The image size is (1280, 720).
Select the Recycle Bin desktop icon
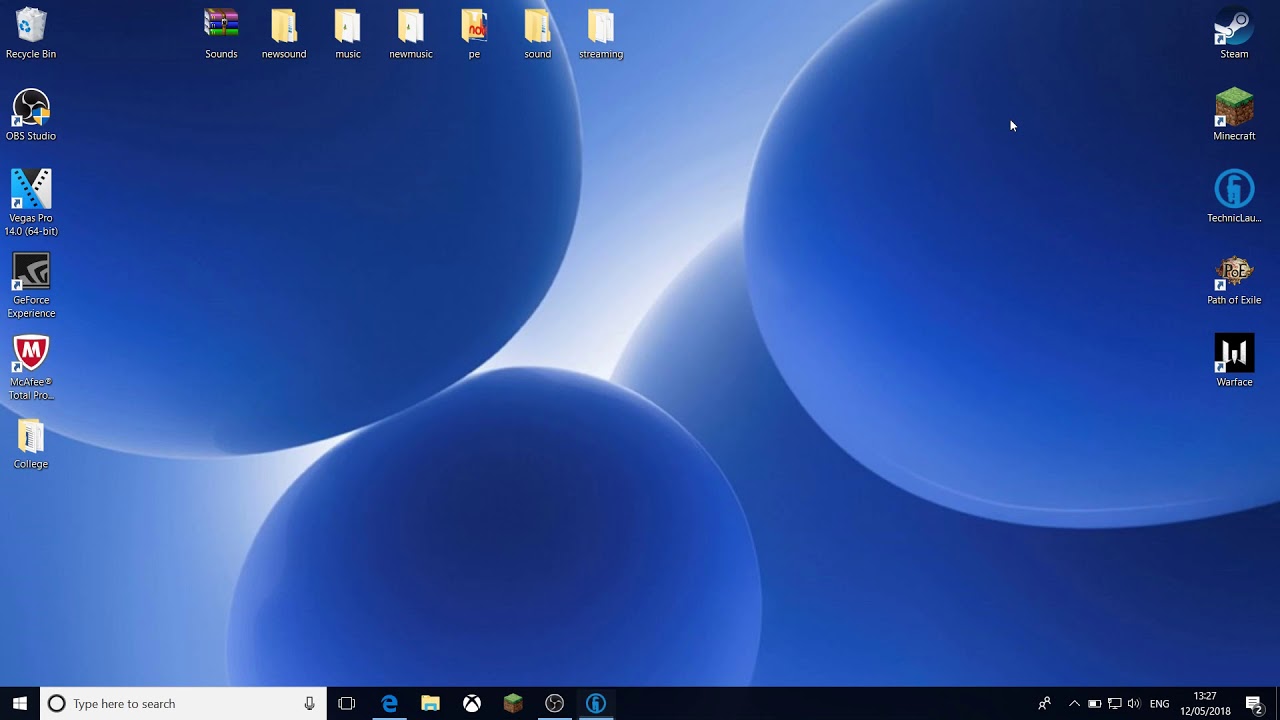pos(31,33)
